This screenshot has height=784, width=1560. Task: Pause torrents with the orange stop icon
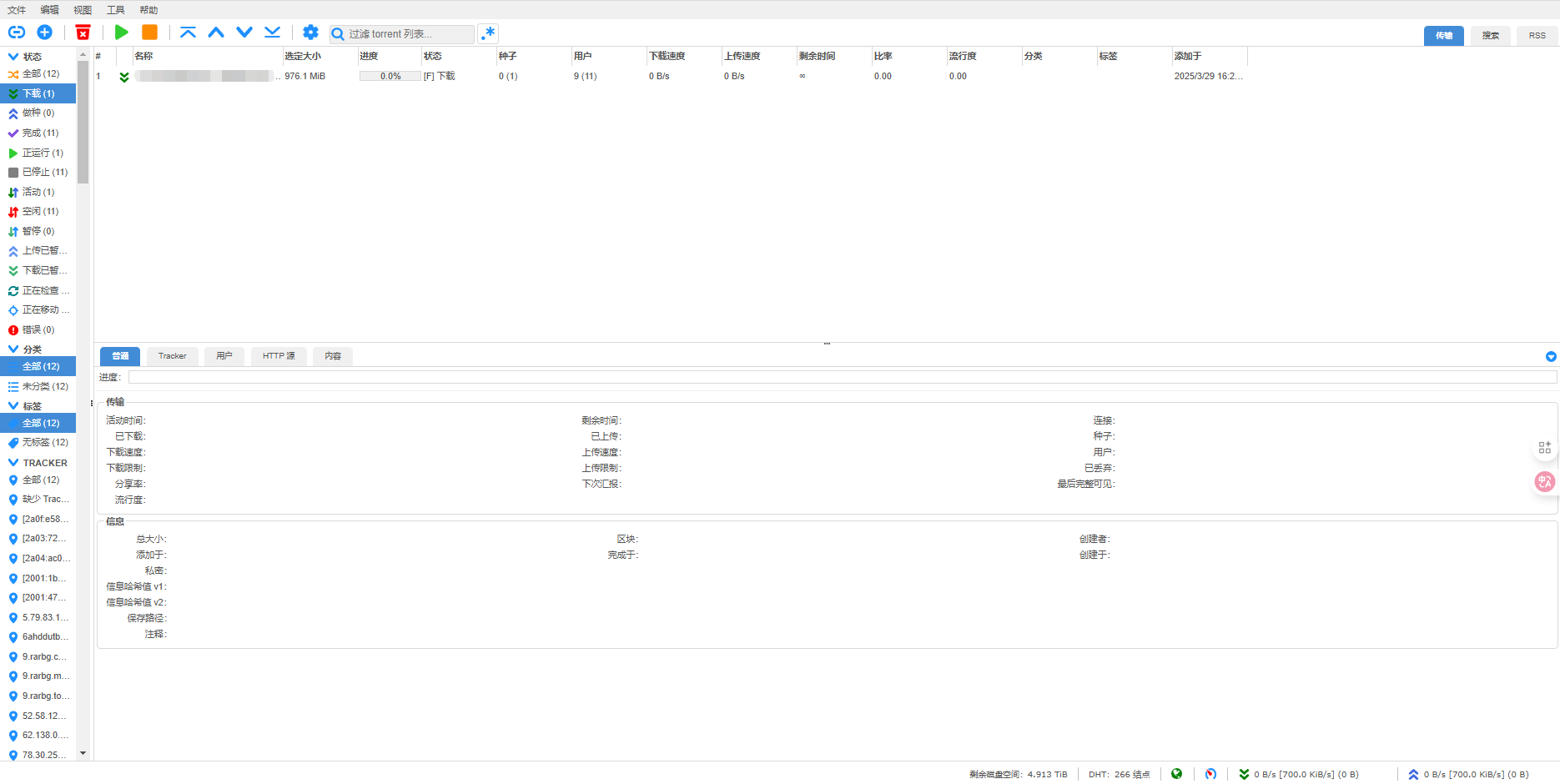click(150, 32)
